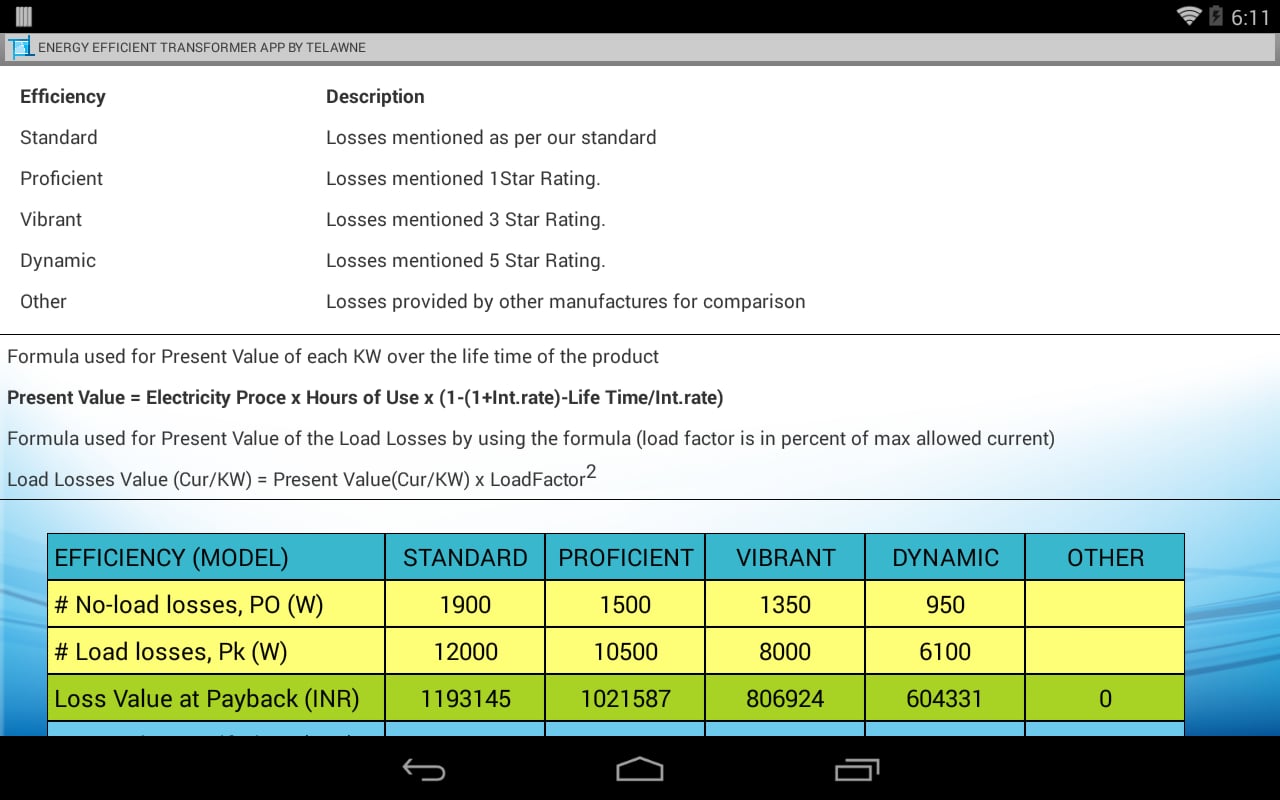Select Dynamic loss value 604331

945,698
